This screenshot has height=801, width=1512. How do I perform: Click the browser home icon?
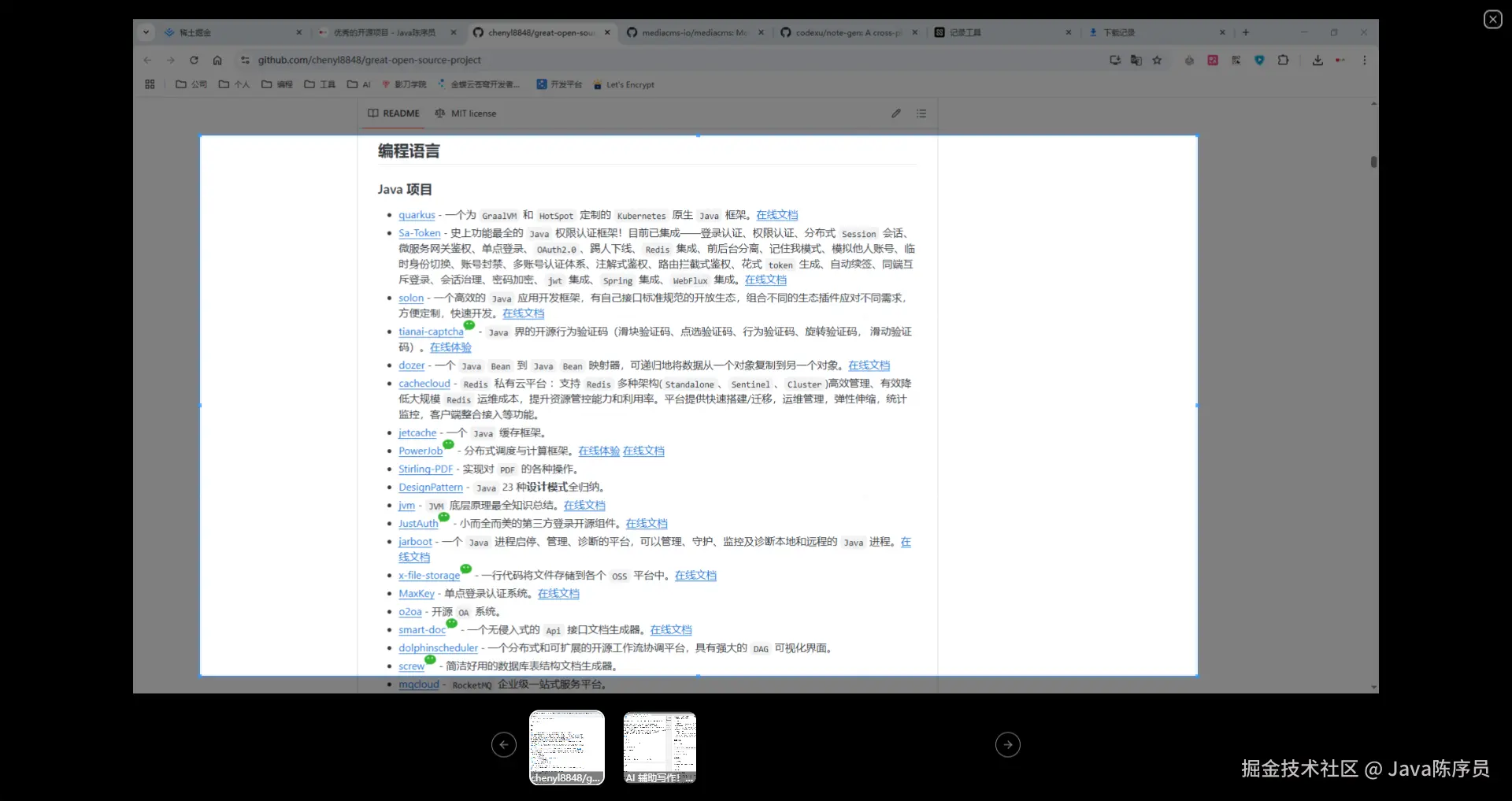217,60
